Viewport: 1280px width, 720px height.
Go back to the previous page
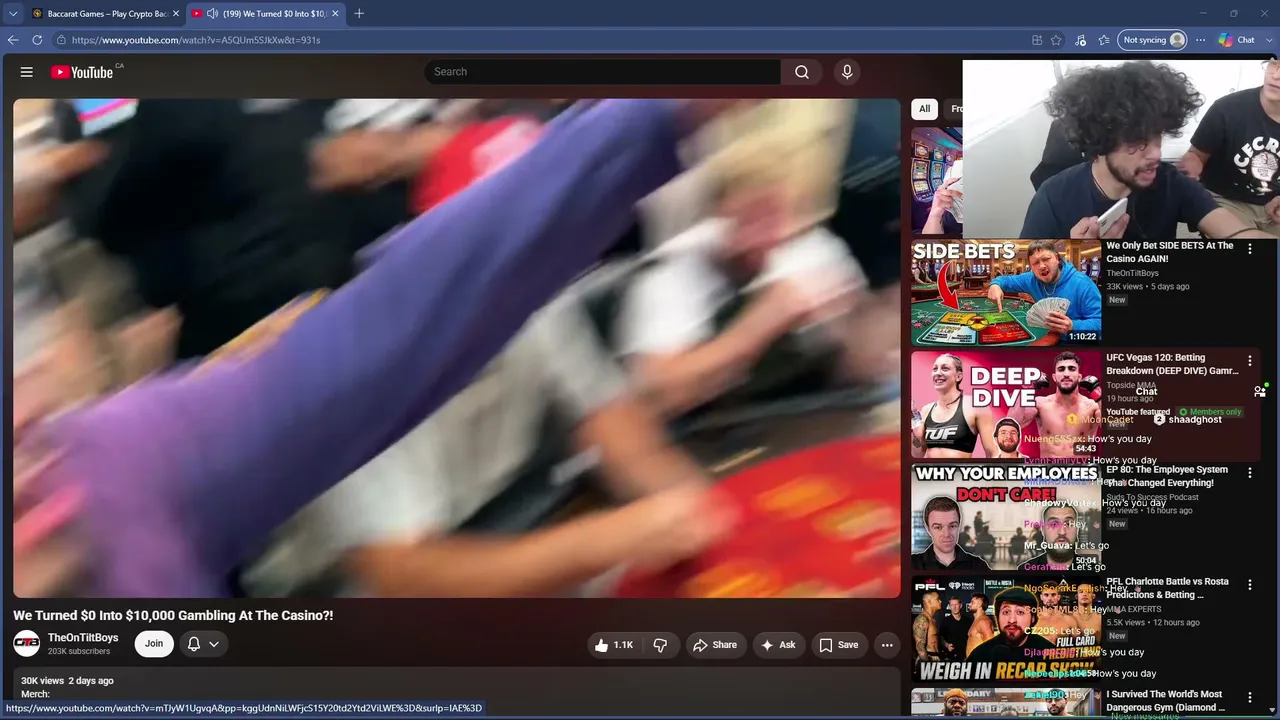[13, 40]
